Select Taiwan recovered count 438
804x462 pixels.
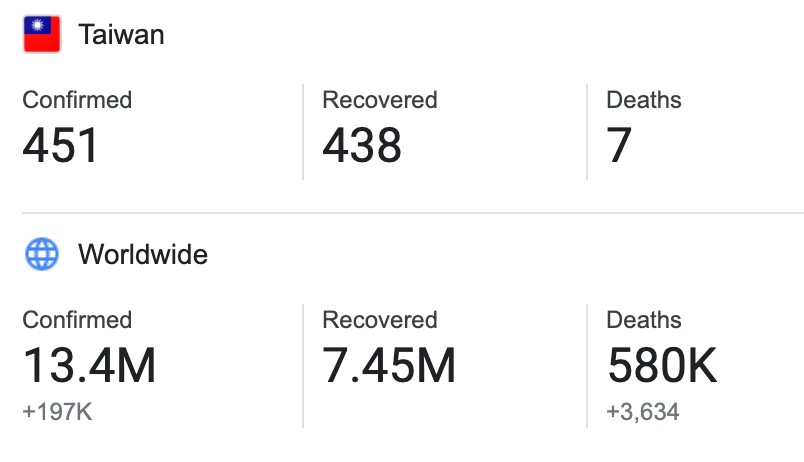362,145
